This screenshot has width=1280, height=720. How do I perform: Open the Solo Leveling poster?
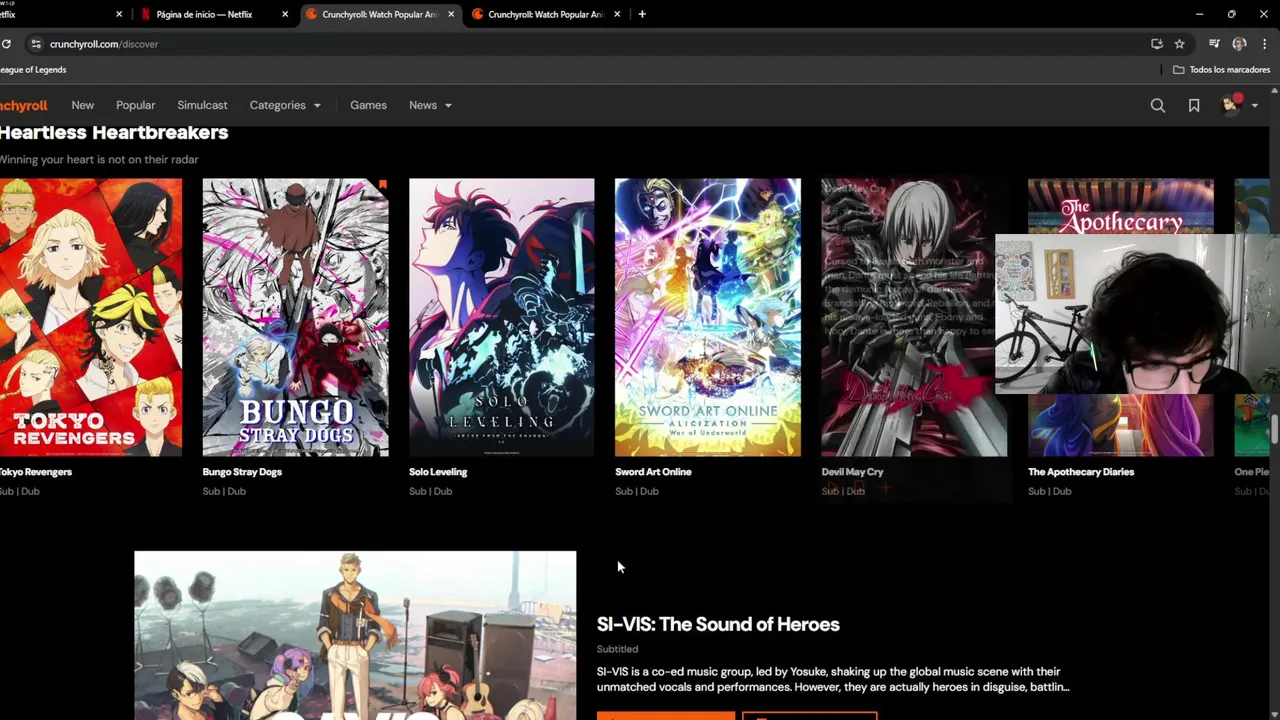click(501, 317)
